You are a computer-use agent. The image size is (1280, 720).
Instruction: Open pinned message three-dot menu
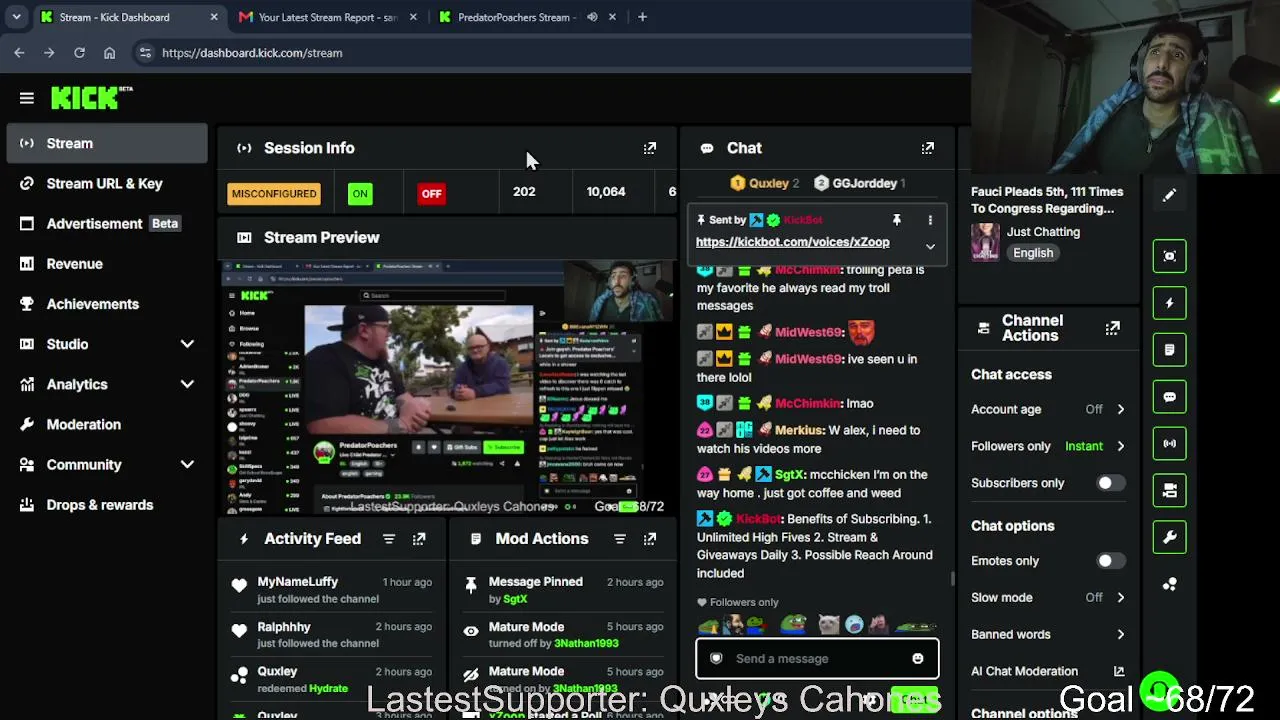[930, 220]
